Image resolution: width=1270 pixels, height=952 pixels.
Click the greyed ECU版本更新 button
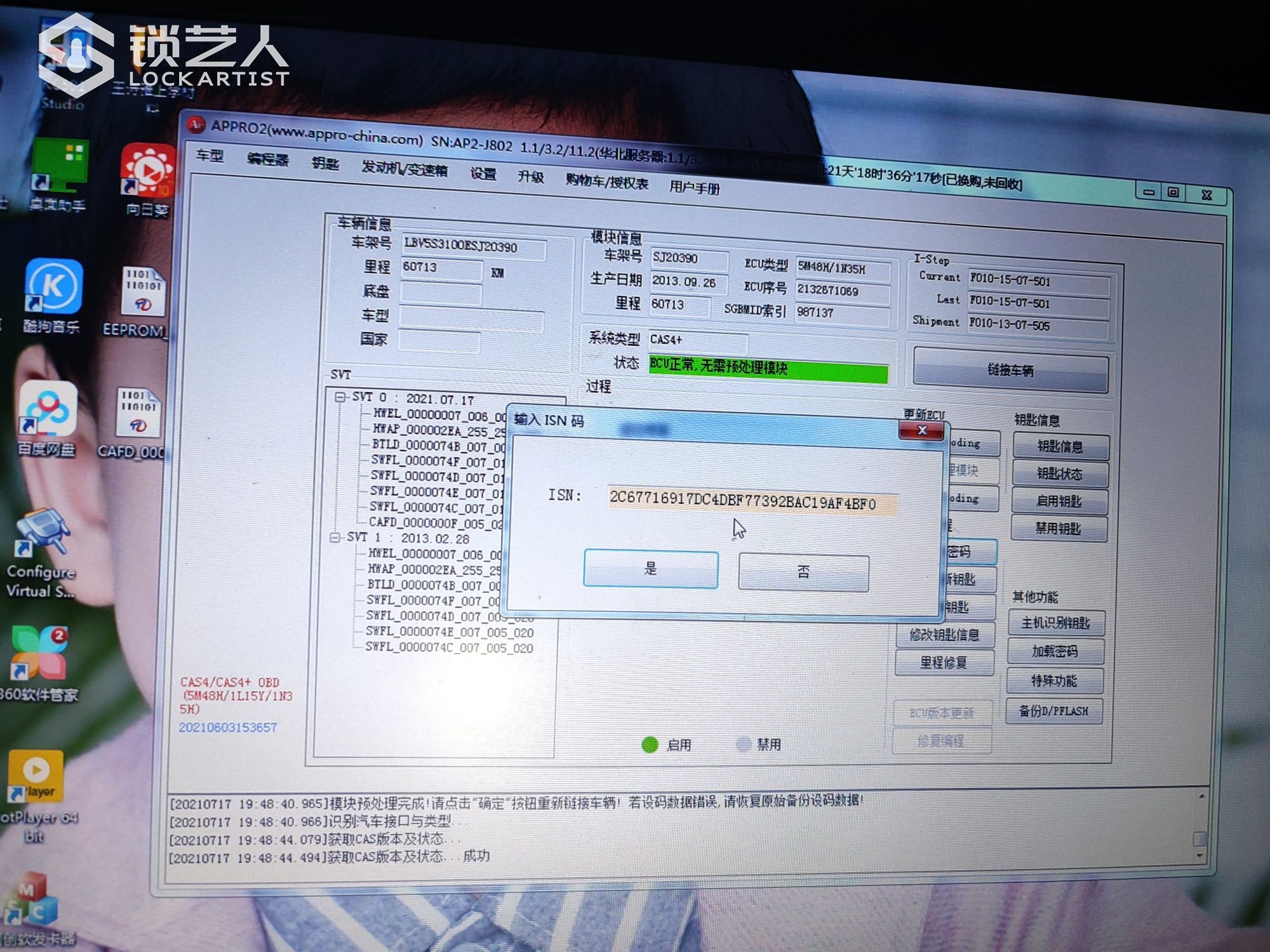click(x=942, y=713)
